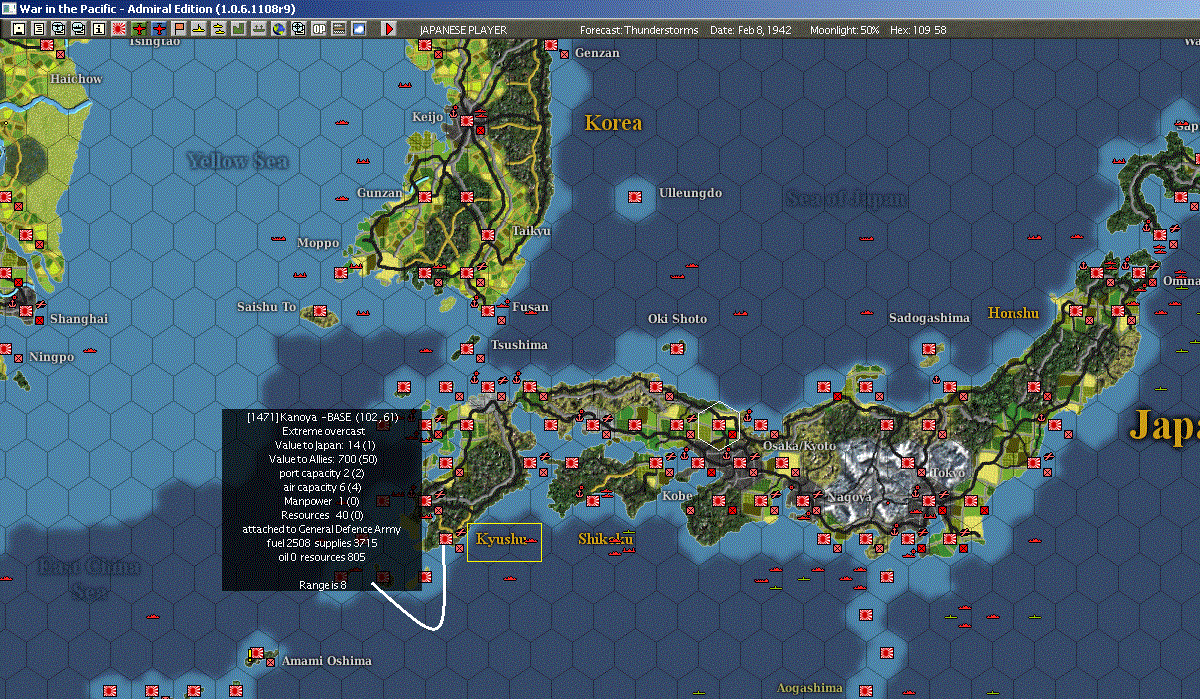This screenshot has width=1200, height=699.
Task: Click 'air capacity 6 (4)' line
Action: pos(322,486)
